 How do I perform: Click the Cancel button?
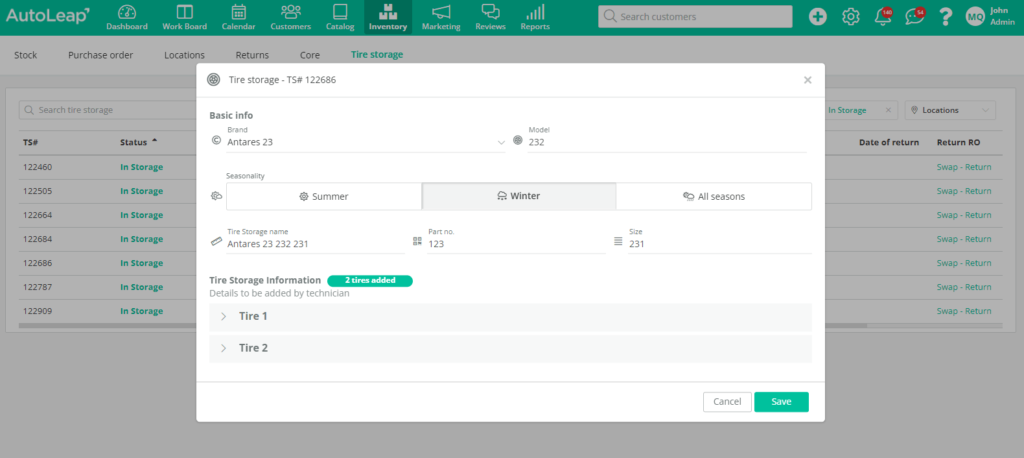click(x=727, y=402)
